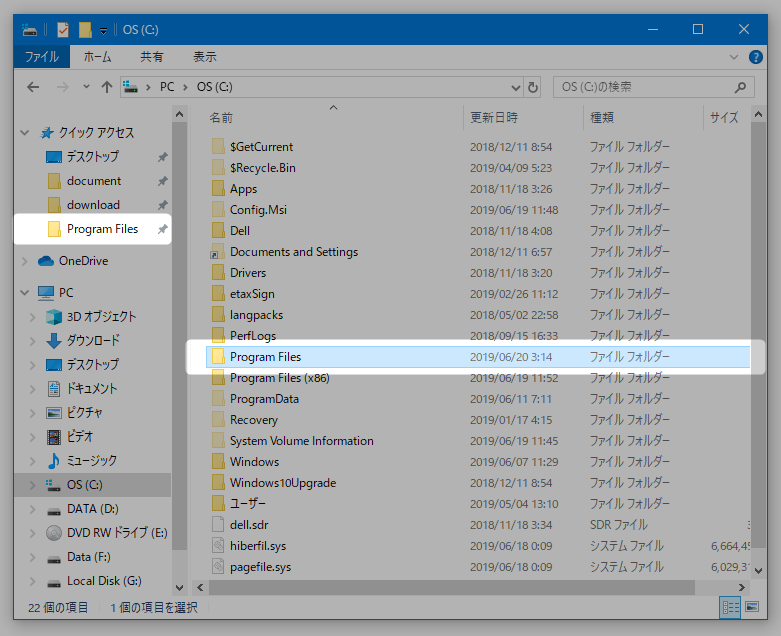Screen dimensions: 781x636
Task: Switch to details view in status bar
Action: click(x=730, y=607)
